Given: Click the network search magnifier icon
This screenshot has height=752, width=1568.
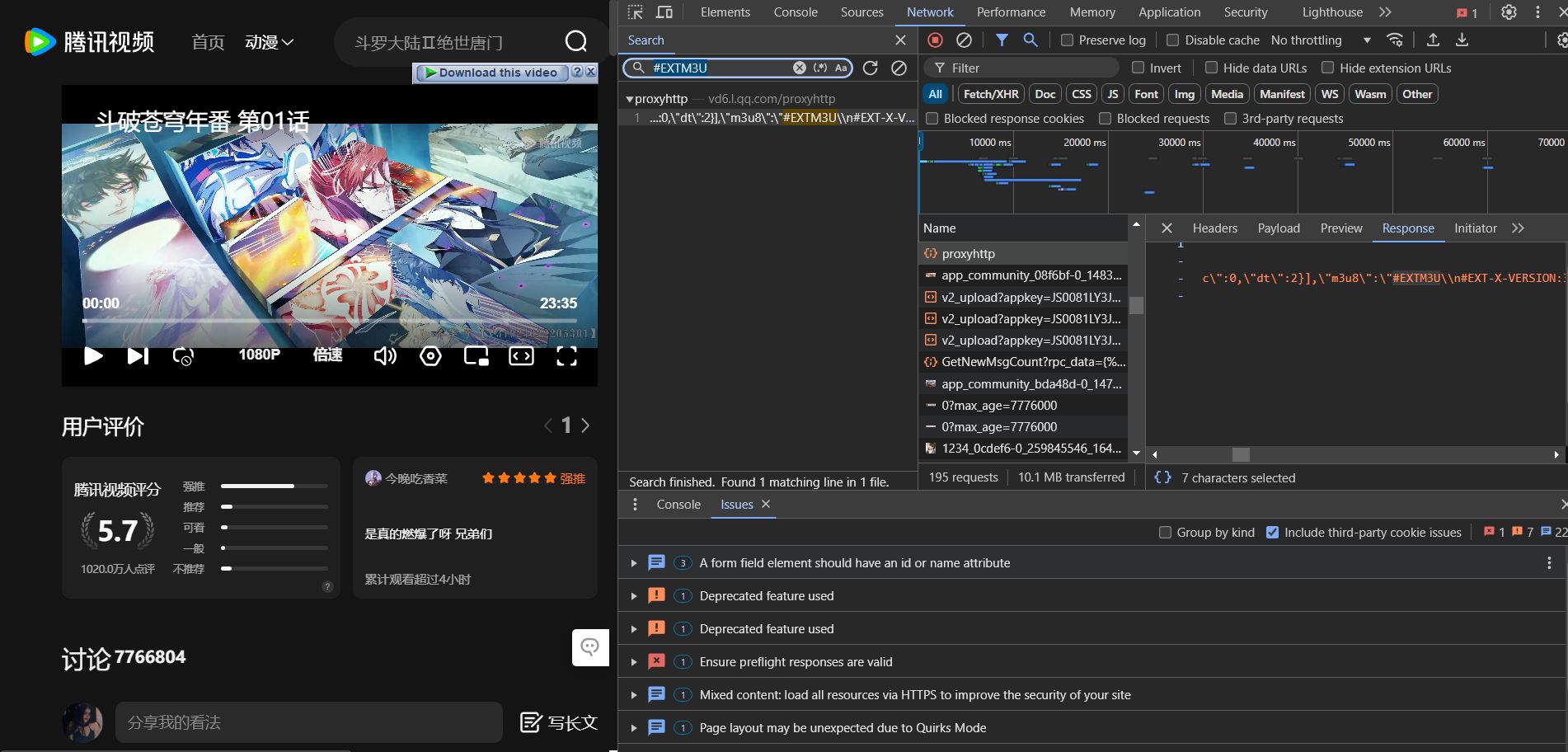Looking at the screenshot, I should tap(1030, 40).
